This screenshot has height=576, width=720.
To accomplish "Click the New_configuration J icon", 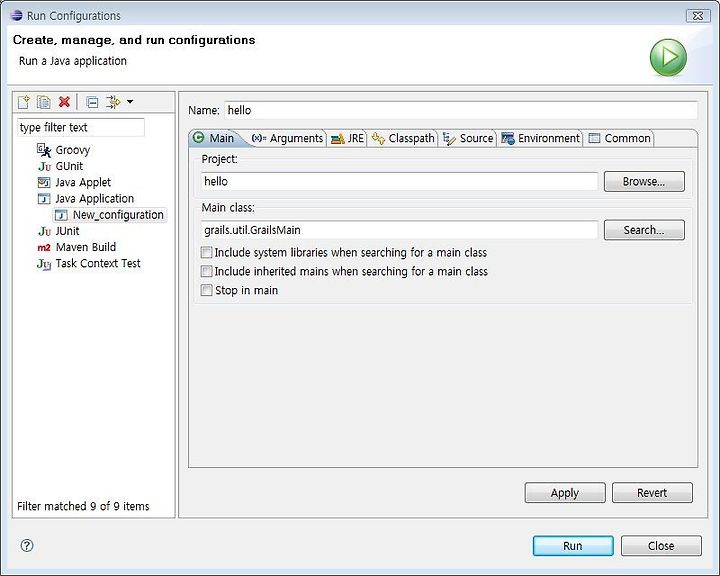I will click(61, 215).
